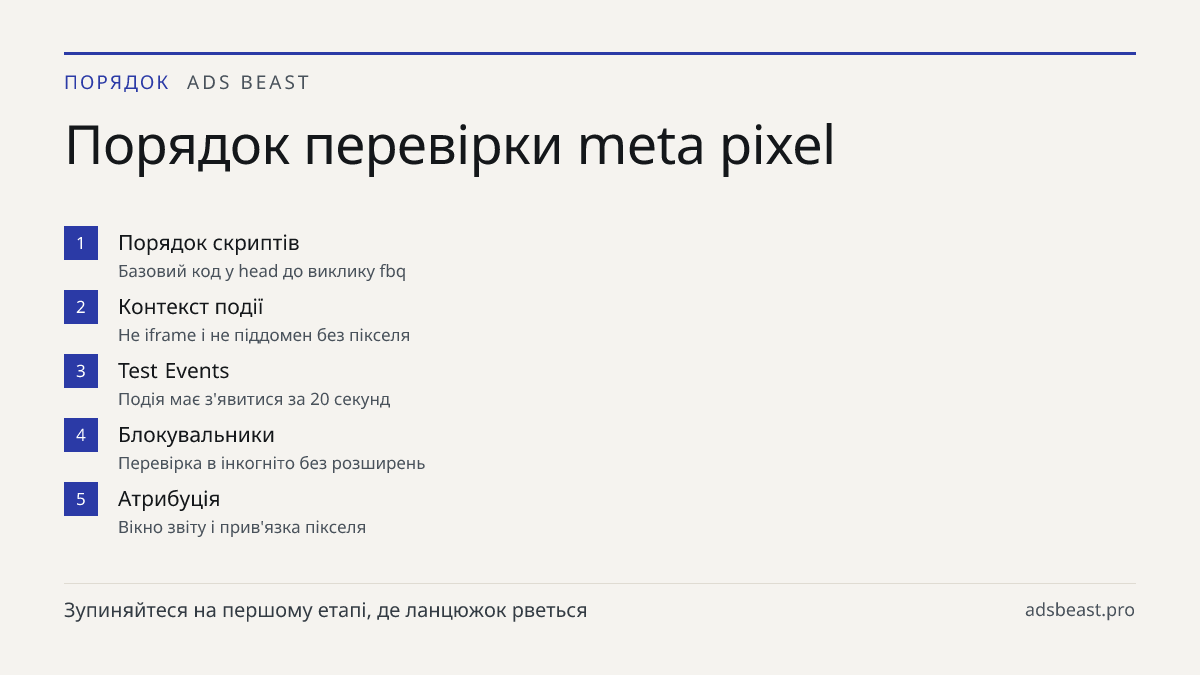Select the heading 'Атрибуція'
This screenshot has width=1200, height=675.
coord(169,499)
